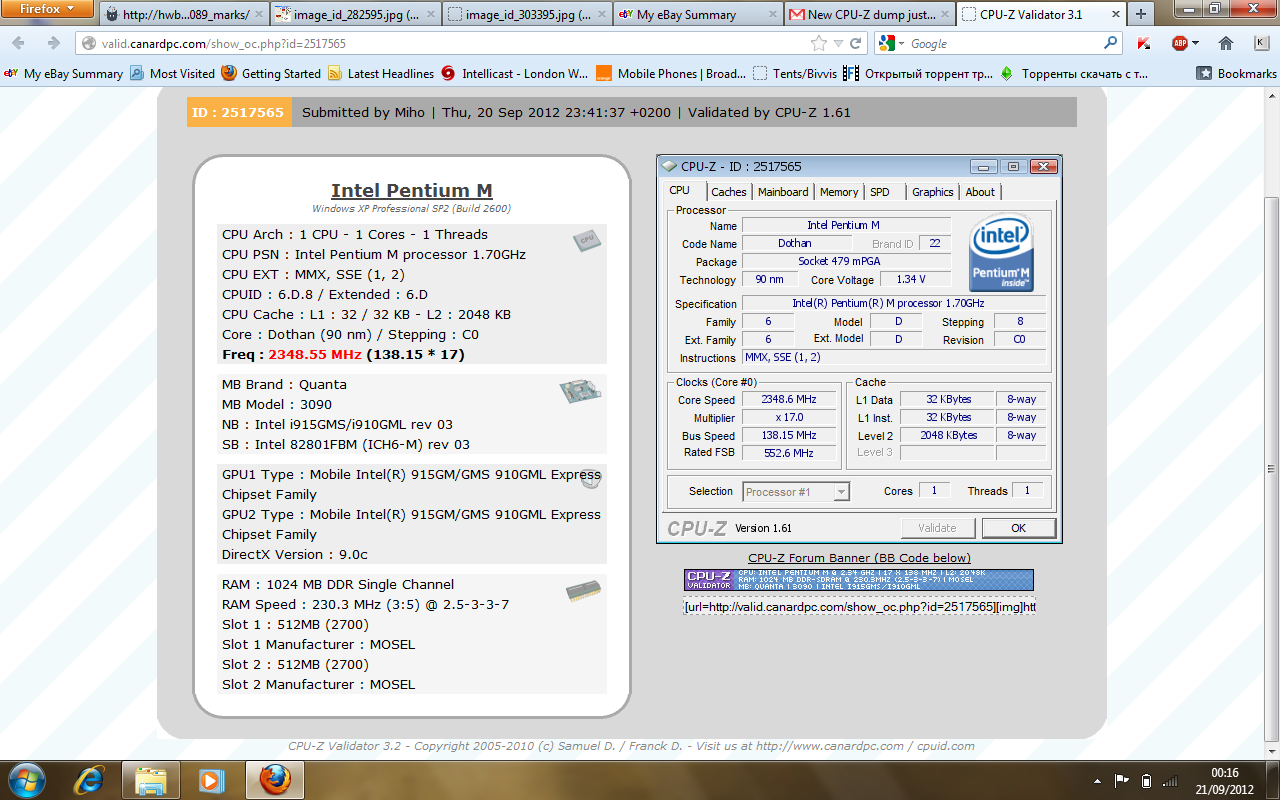Viewport: 1280px width, 800px height.
Task: Select the CPU-Z Validator 3.1 tab
Action: [x=1039, y=14]
